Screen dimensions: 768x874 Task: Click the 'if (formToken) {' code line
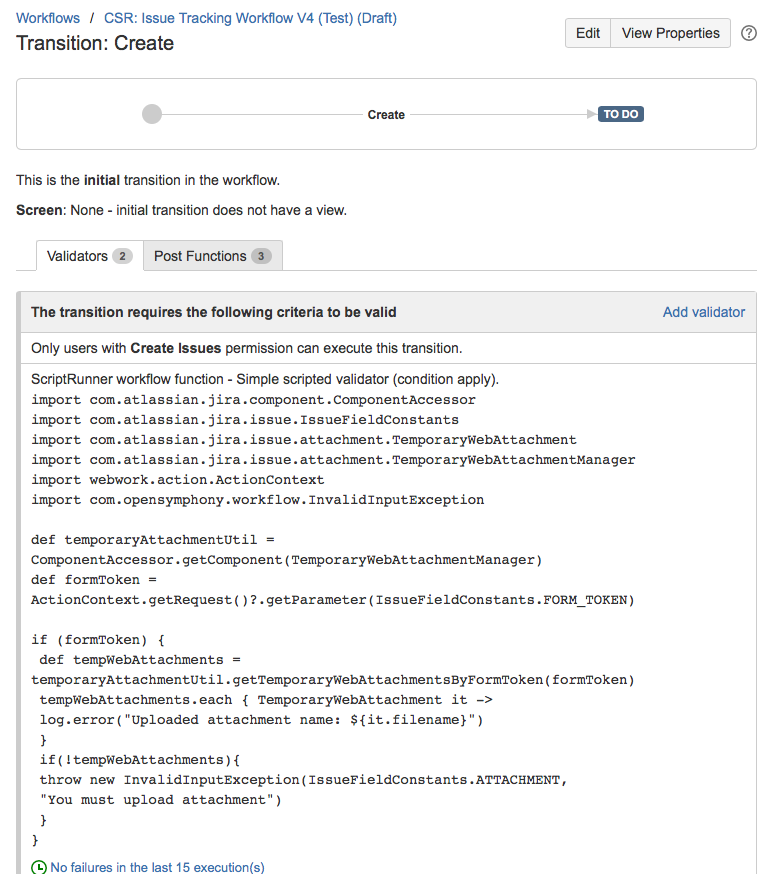point(98,640)
